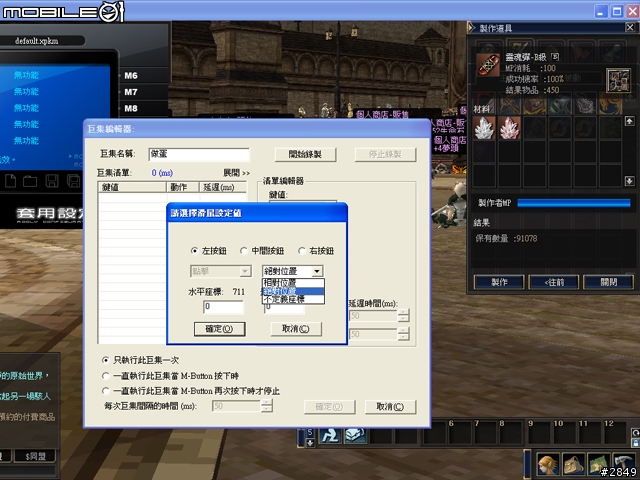Click the second delay time spinner arrows
This screenshot has height=480, width=640.
click(x=403, y=334)
